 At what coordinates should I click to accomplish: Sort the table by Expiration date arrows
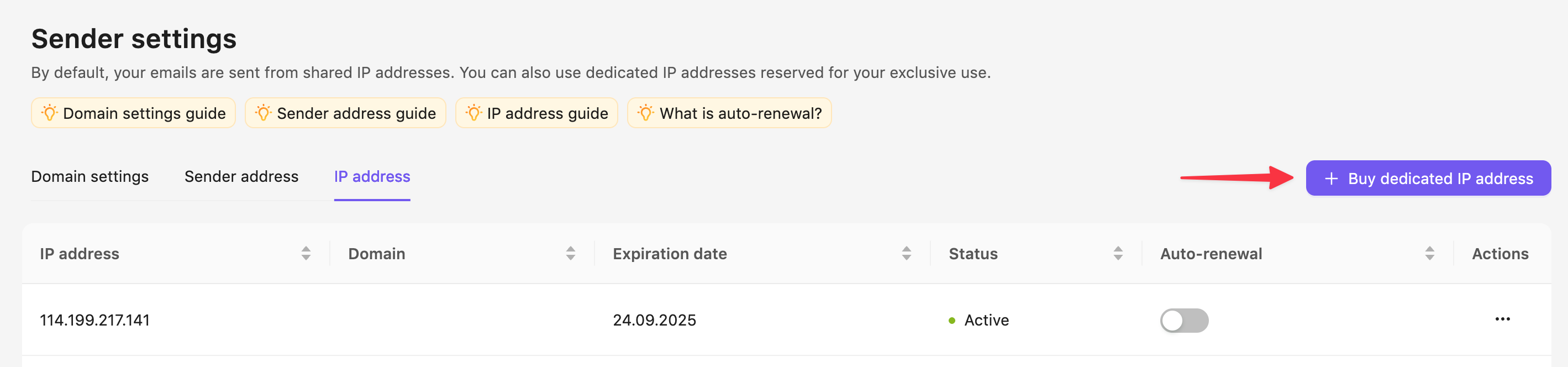tap(906, 254)
